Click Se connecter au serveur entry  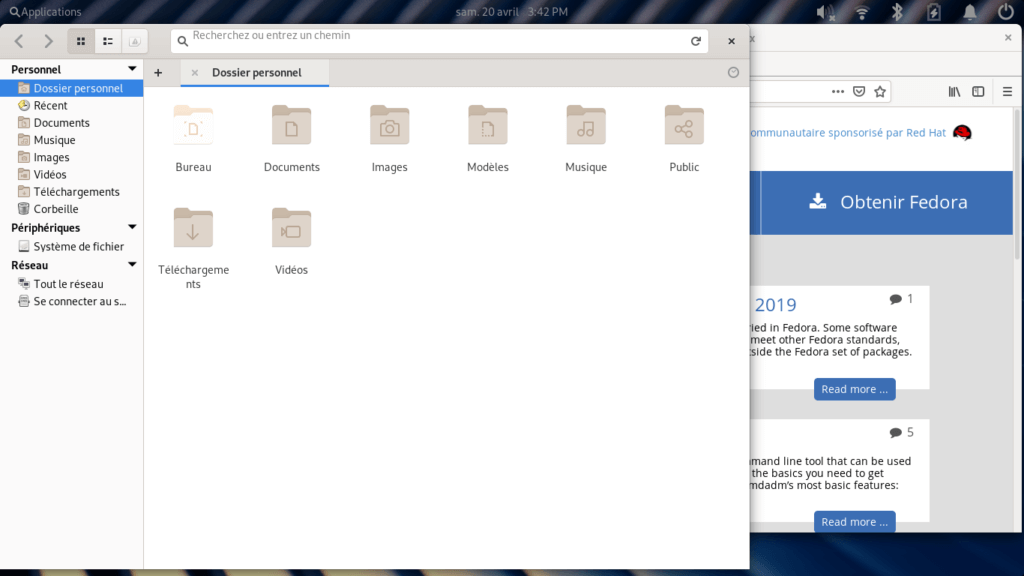pos(72,302)
